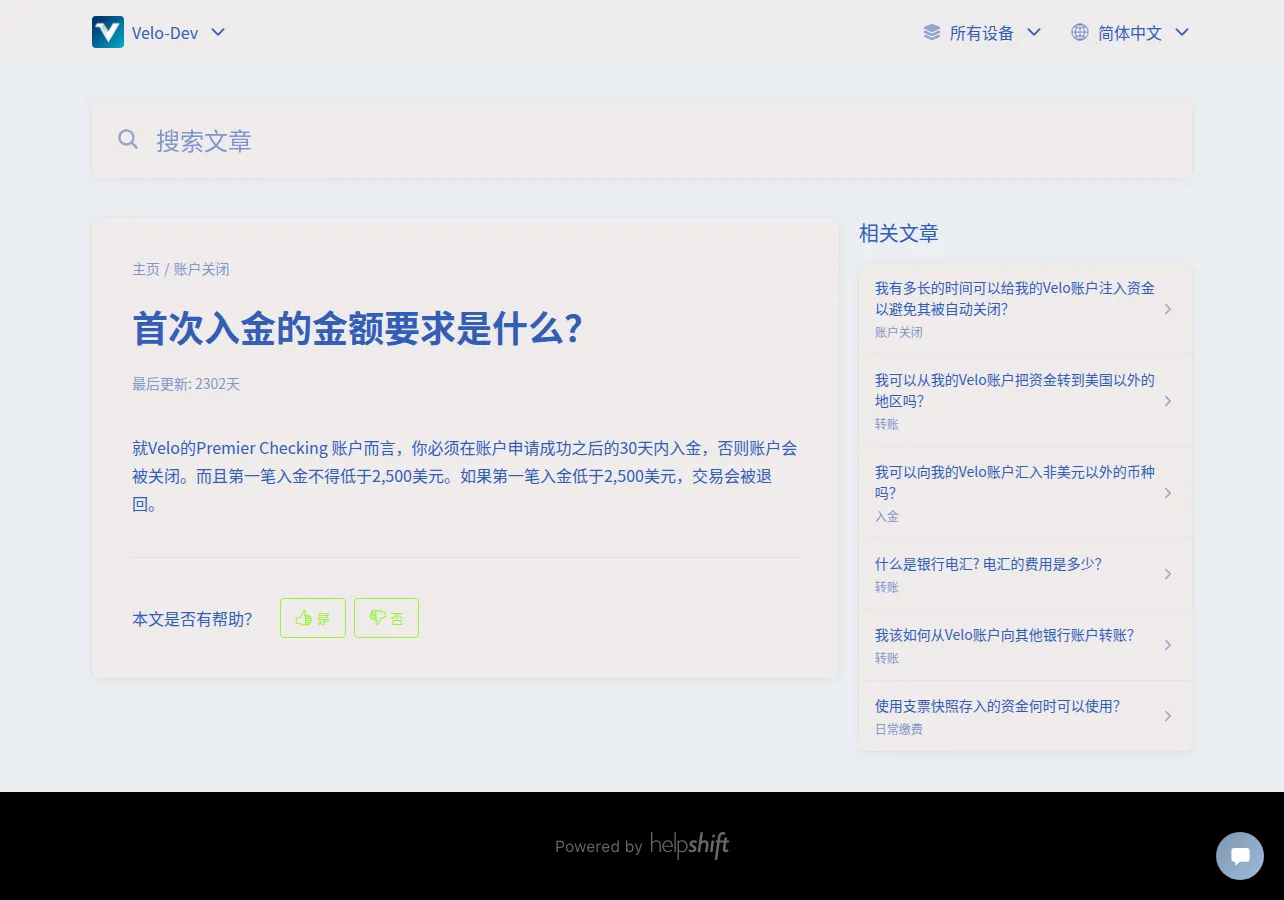Viewport: 1284px width, 900px height.
Task: Open the Velo-Dev dropdown chevron
Action: pos(218,32)
